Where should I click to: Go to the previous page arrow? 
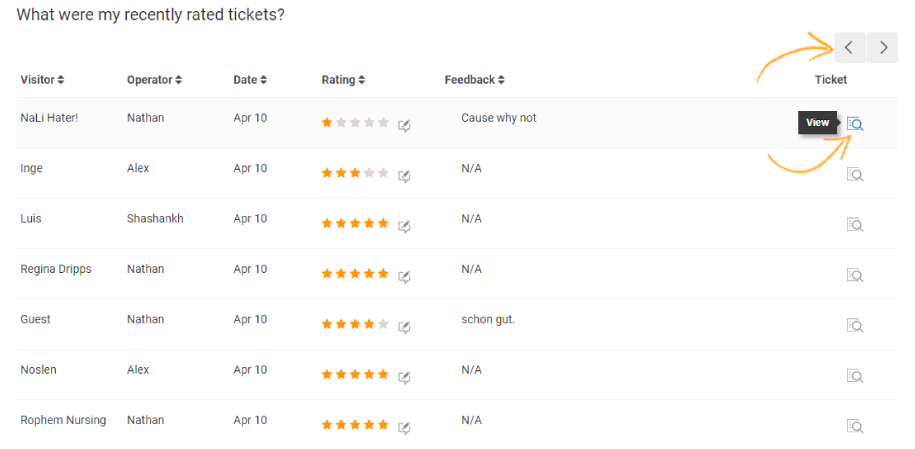coord(849,47)
